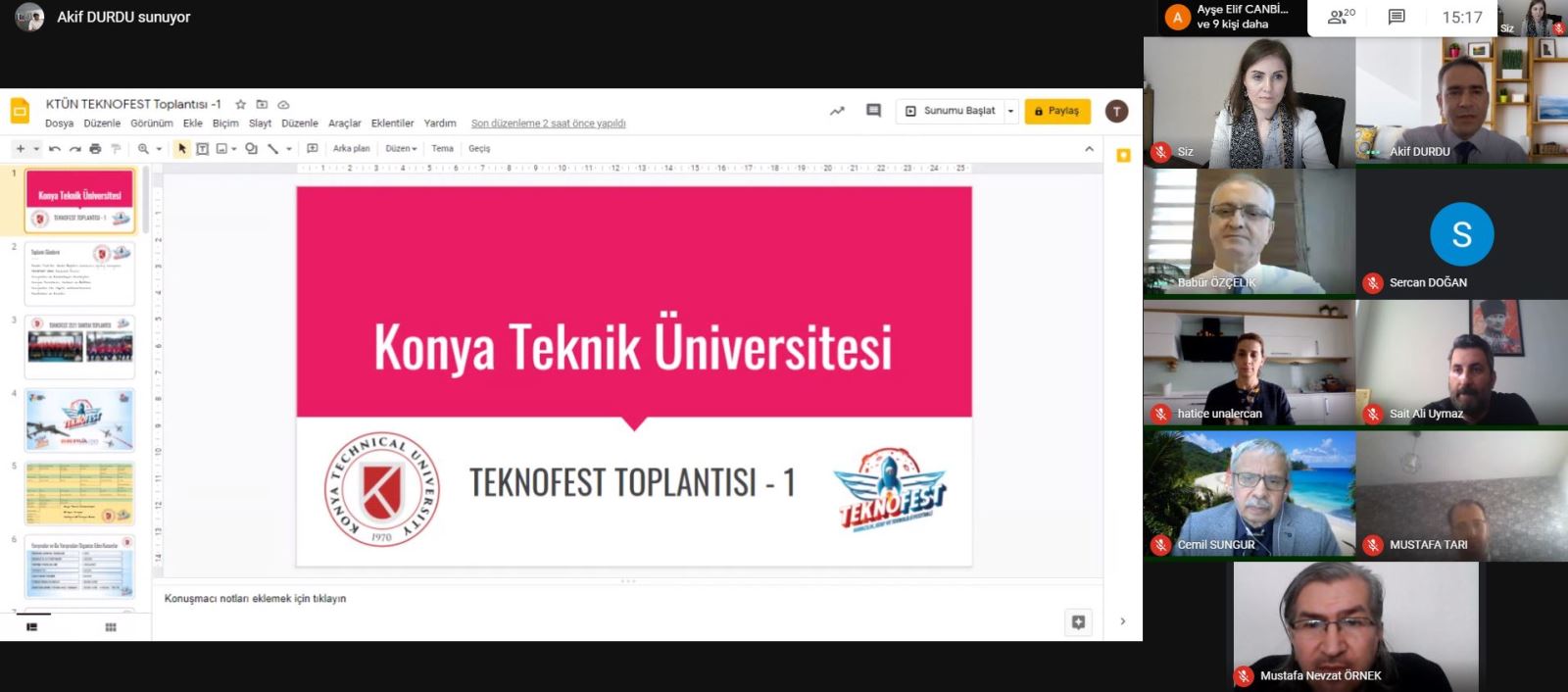Select the shape tool icon
This screenshot has height=692, width=1568.
[x=251, y=149]
